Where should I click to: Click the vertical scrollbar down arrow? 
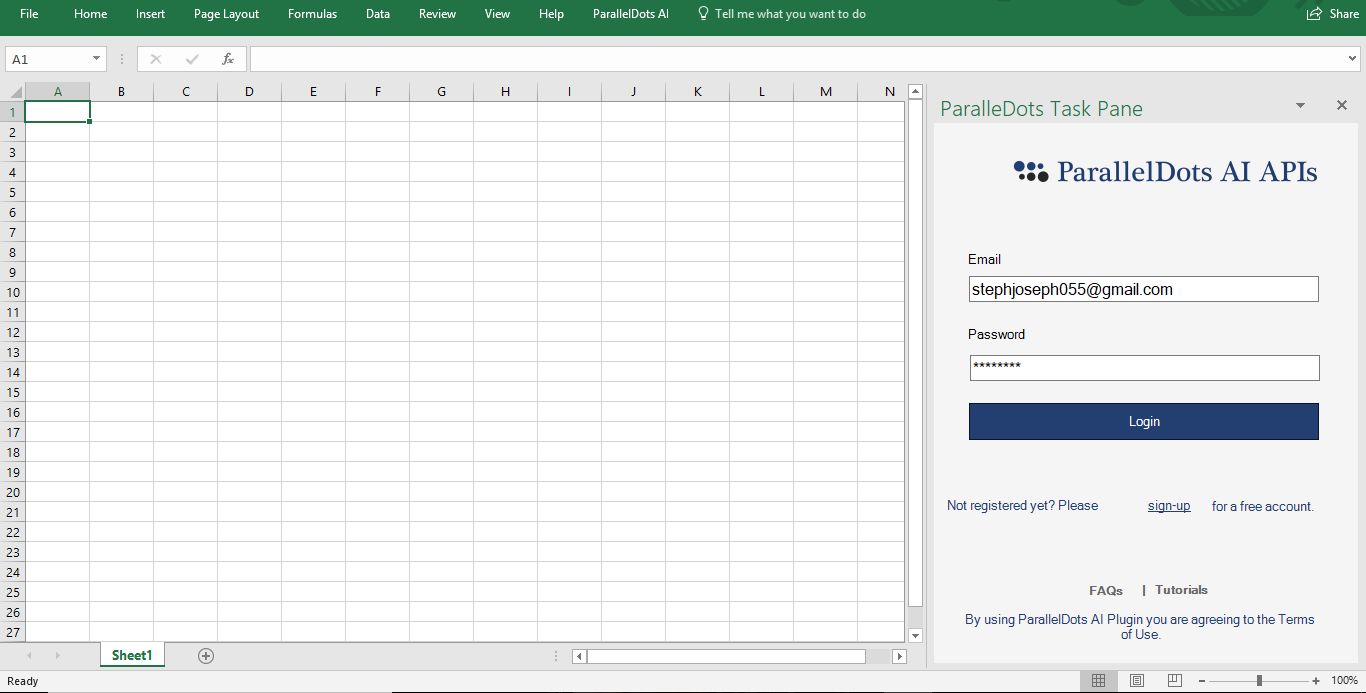915,635
